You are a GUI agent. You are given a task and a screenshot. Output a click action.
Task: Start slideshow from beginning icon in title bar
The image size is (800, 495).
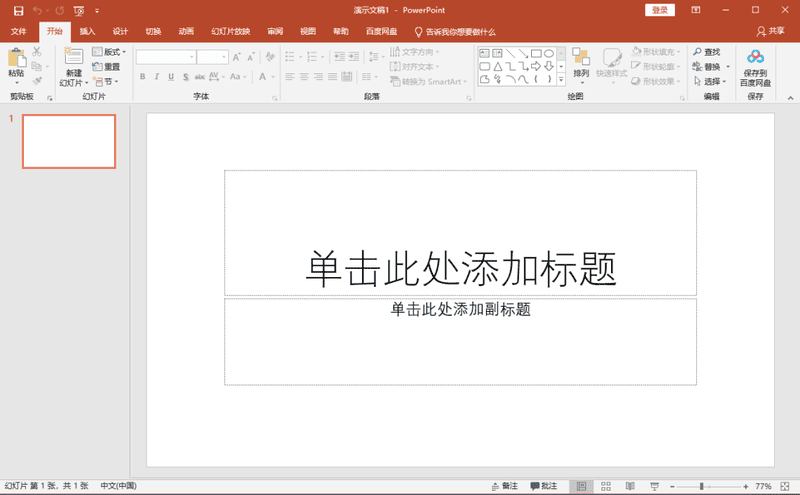(79, 11)
